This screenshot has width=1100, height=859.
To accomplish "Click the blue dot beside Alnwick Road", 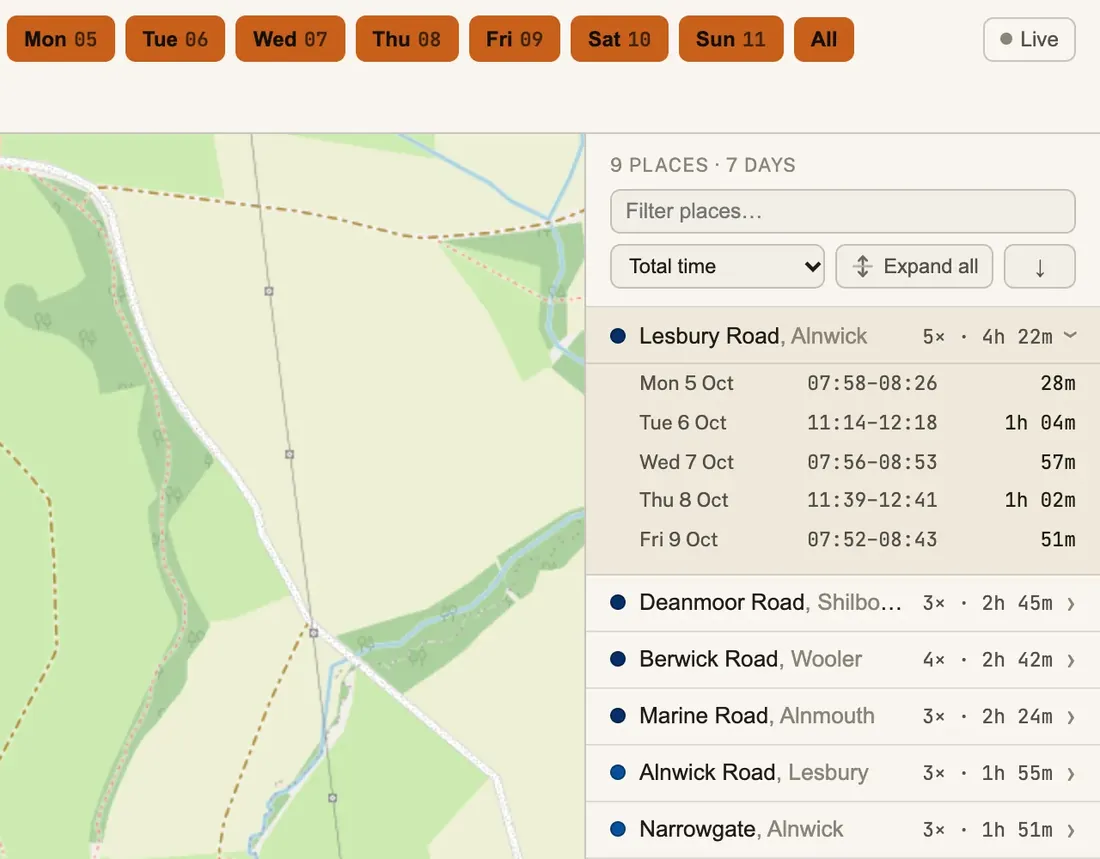I will click(618, 773).
